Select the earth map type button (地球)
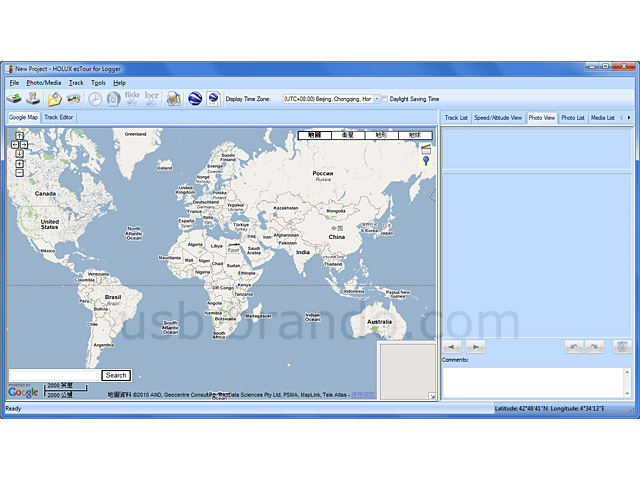Screen dimensions: 640x480 pyautogui.click(x=415, y=135)
